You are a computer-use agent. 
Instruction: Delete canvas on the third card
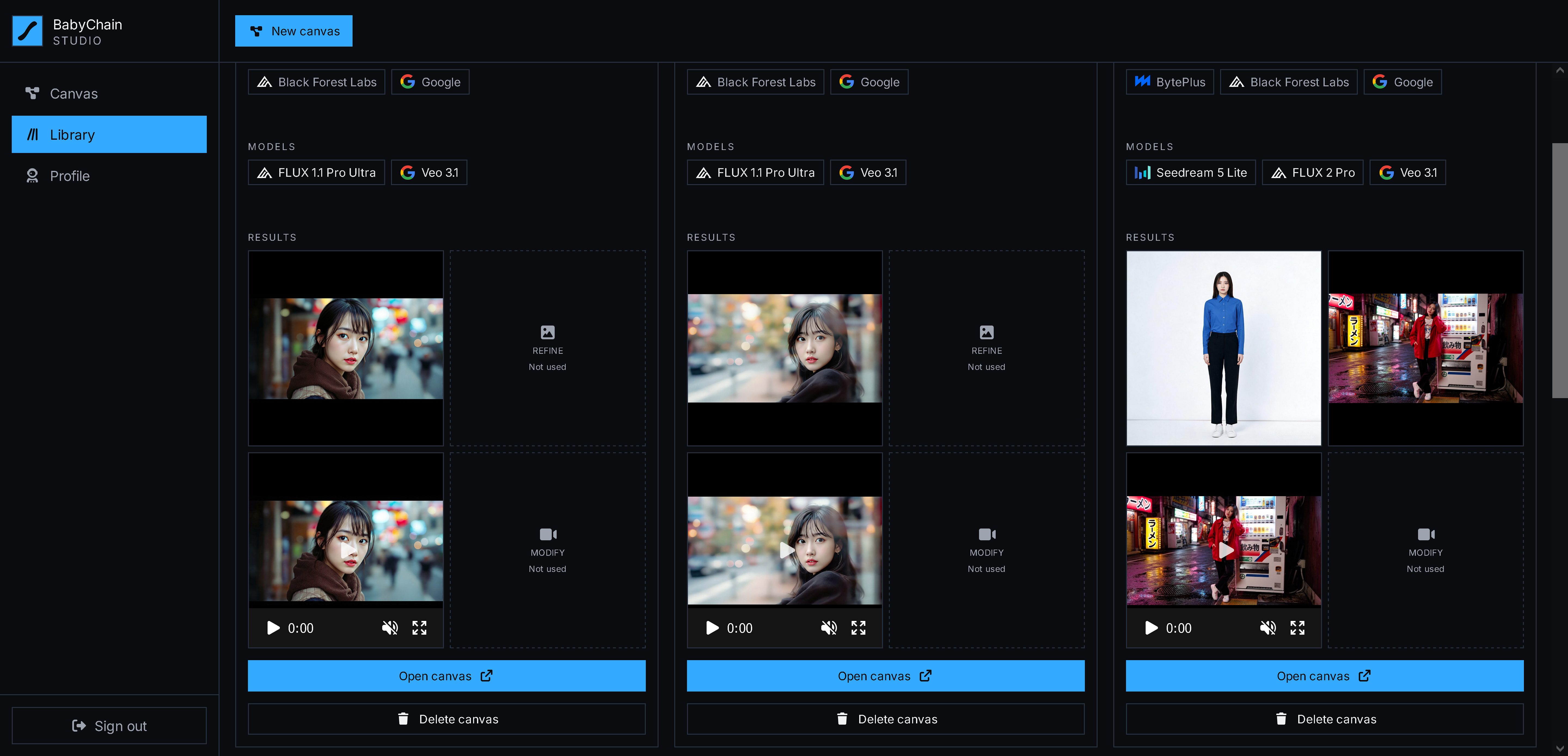tap(1325, 720)
